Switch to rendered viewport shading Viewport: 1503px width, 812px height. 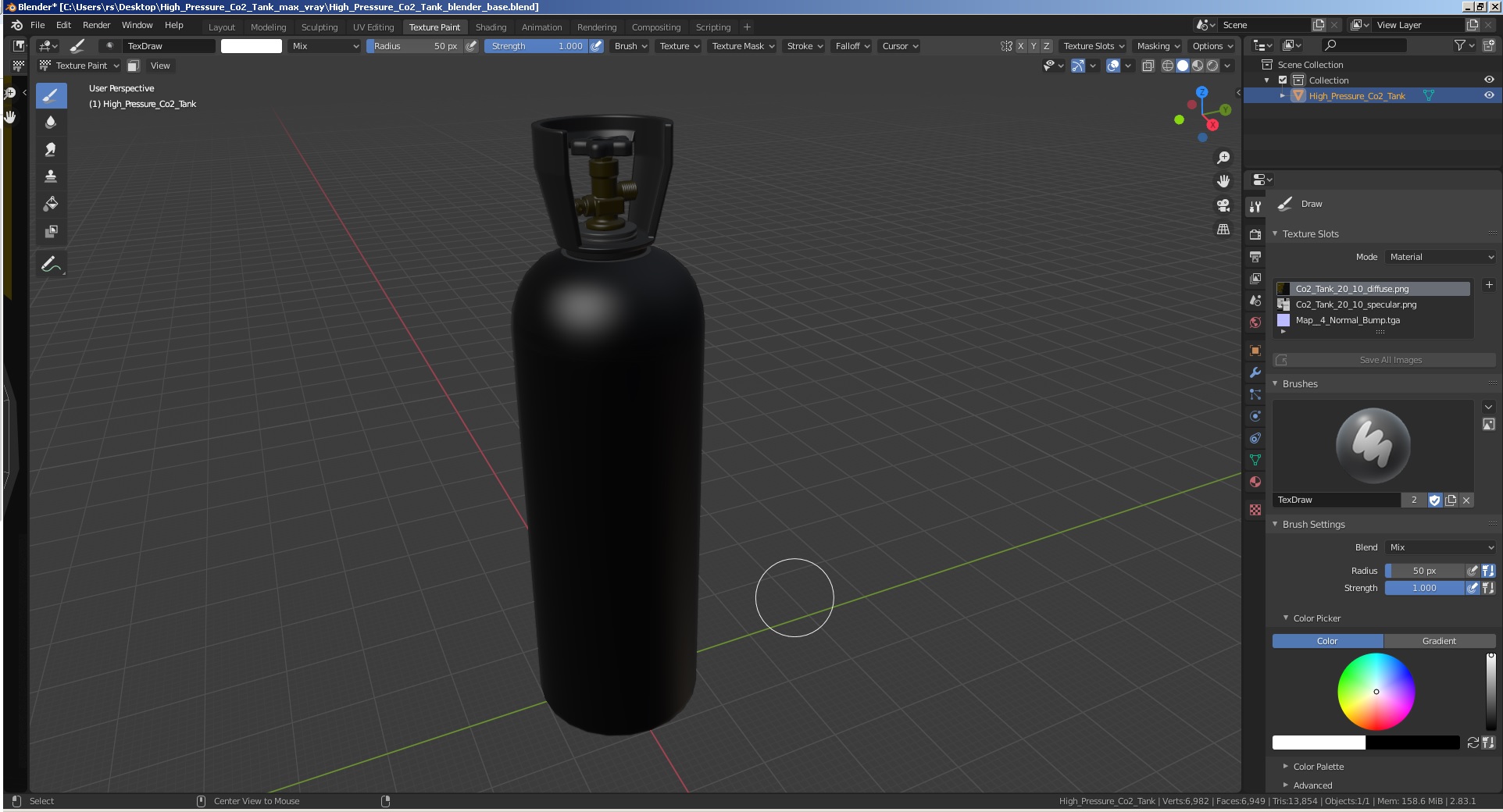tap(1212, 66)
